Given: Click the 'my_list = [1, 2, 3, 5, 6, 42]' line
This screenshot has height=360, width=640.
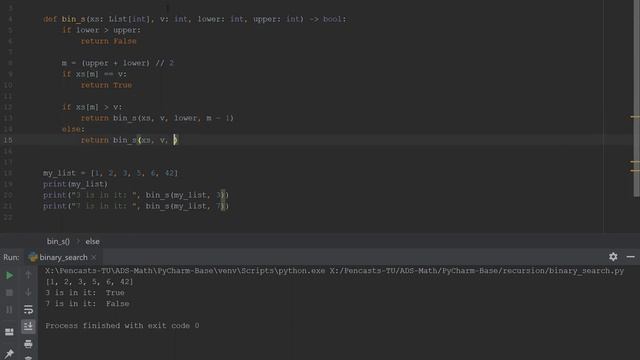Looking at the screenshot, I should point(111,173).
